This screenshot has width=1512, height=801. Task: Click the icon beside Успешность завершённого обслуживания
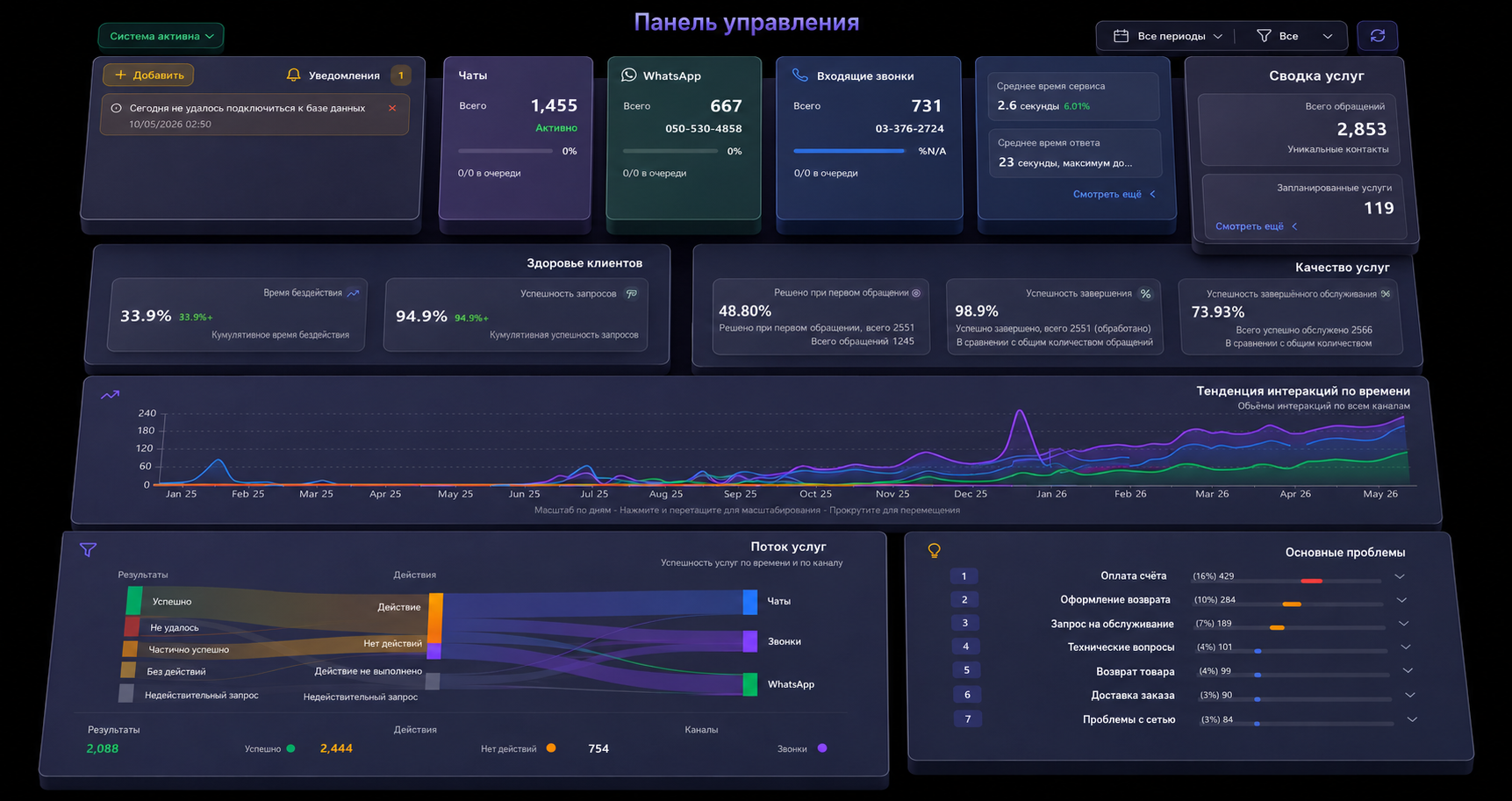1386,294
